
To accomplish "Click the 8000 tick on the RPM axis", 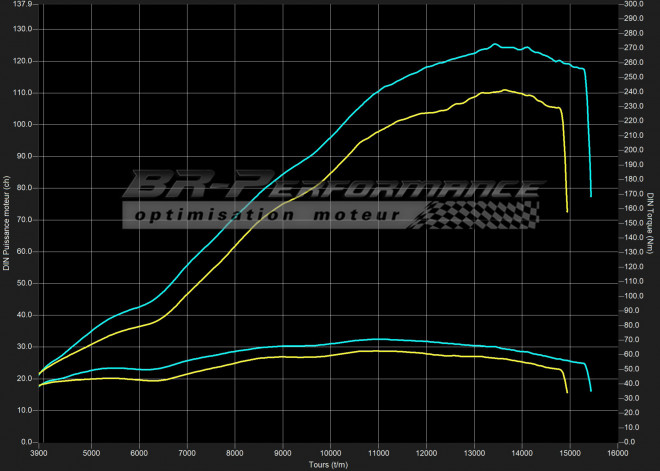I will tap(234, 452).
